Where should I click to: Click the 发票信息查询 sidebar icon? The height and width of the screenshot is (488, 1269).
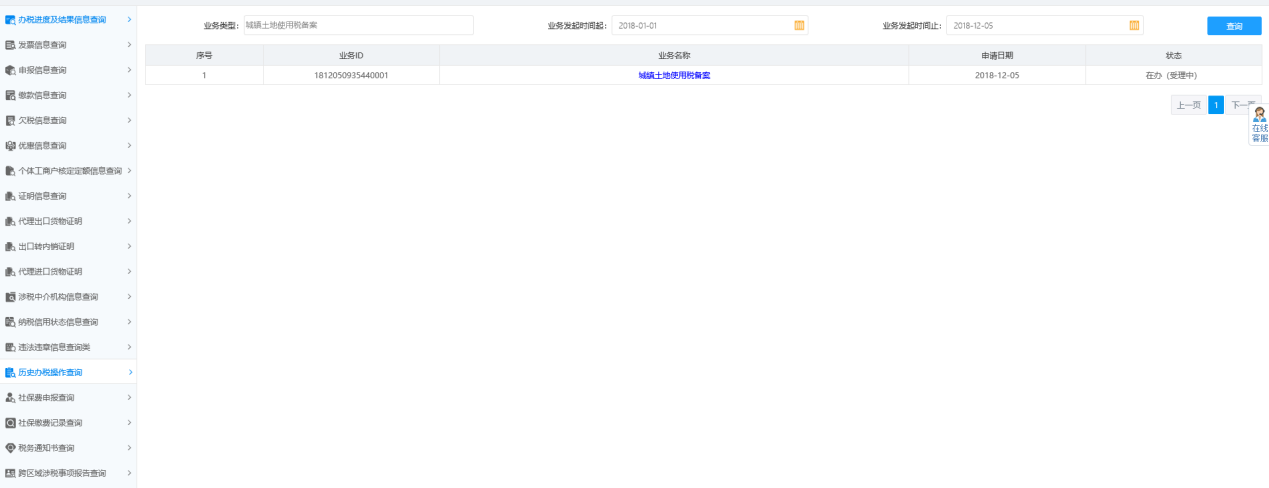(x=10, y=45)
